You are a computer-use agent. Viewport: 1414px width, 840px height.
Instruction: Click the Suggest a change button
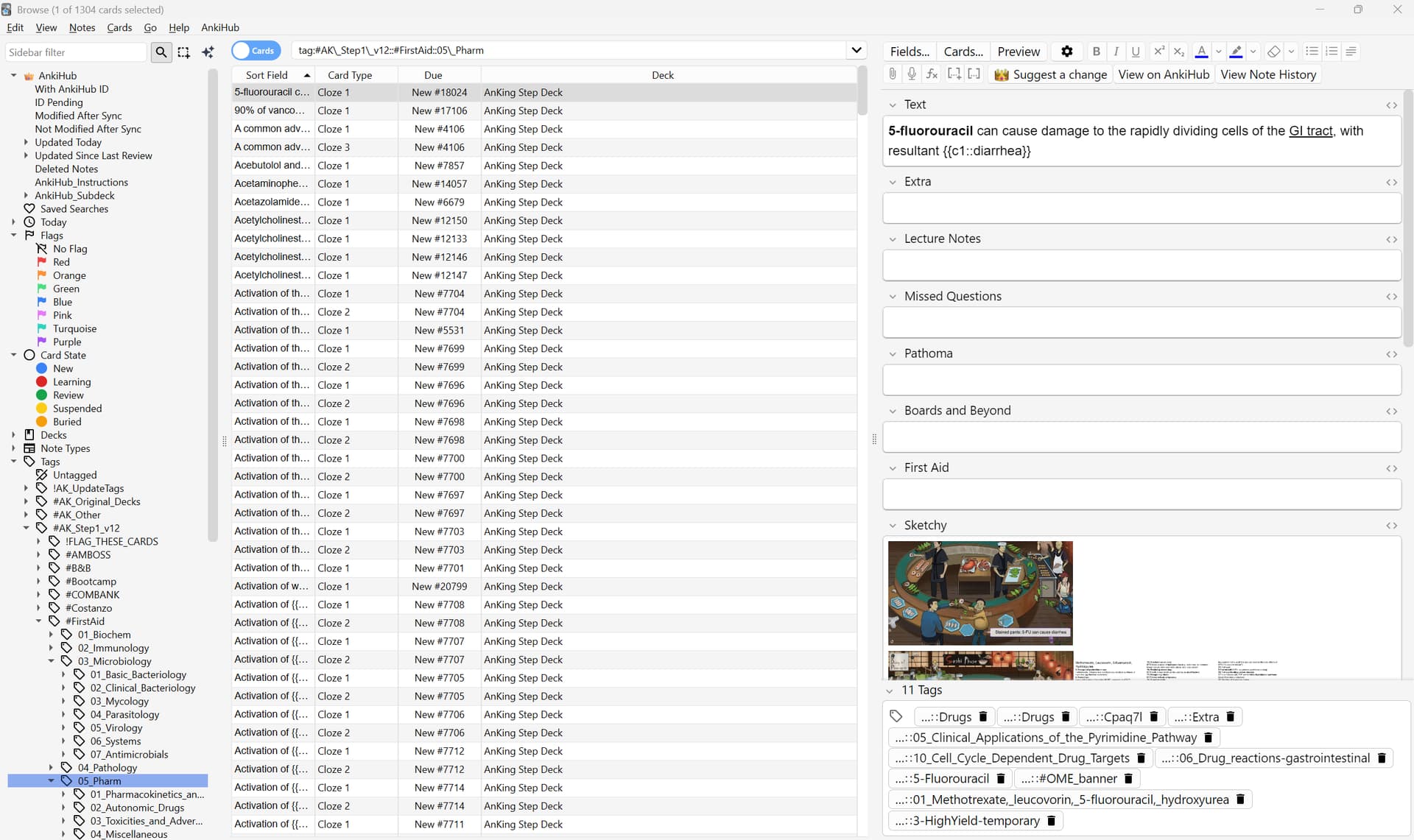(1050, 74)
